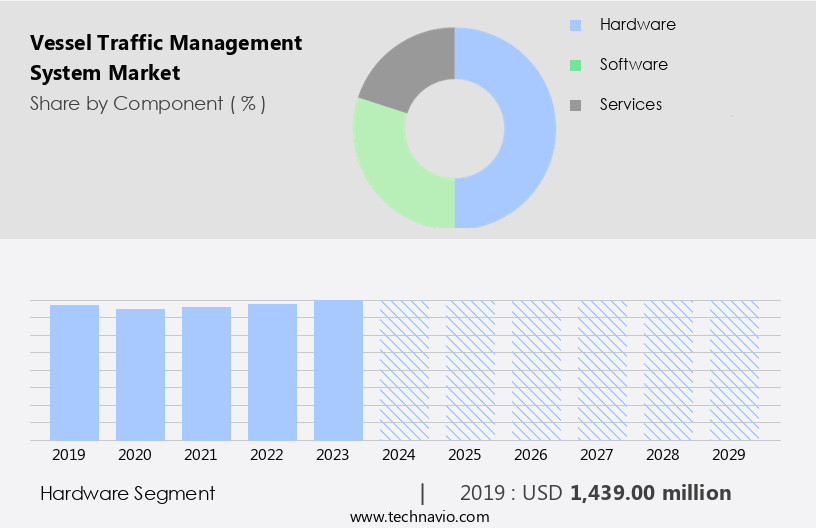Viewport: 816px width, 528px height.
Task: Select the hatched 2026 forecast bar
Action: click(x=536, y=370)
